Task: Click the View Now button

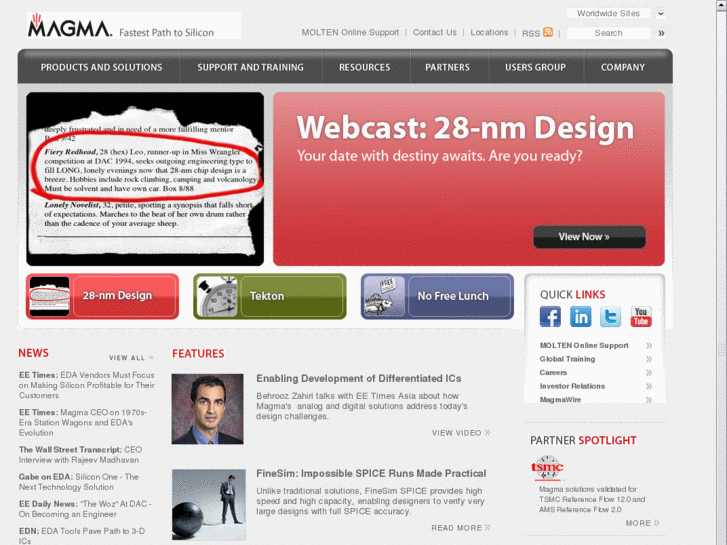Action: point(589,237)
